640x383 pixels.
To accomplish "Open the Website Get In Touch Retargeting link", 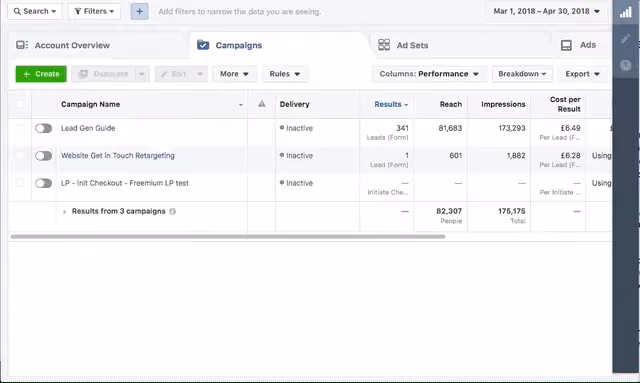I will point(118,156).
